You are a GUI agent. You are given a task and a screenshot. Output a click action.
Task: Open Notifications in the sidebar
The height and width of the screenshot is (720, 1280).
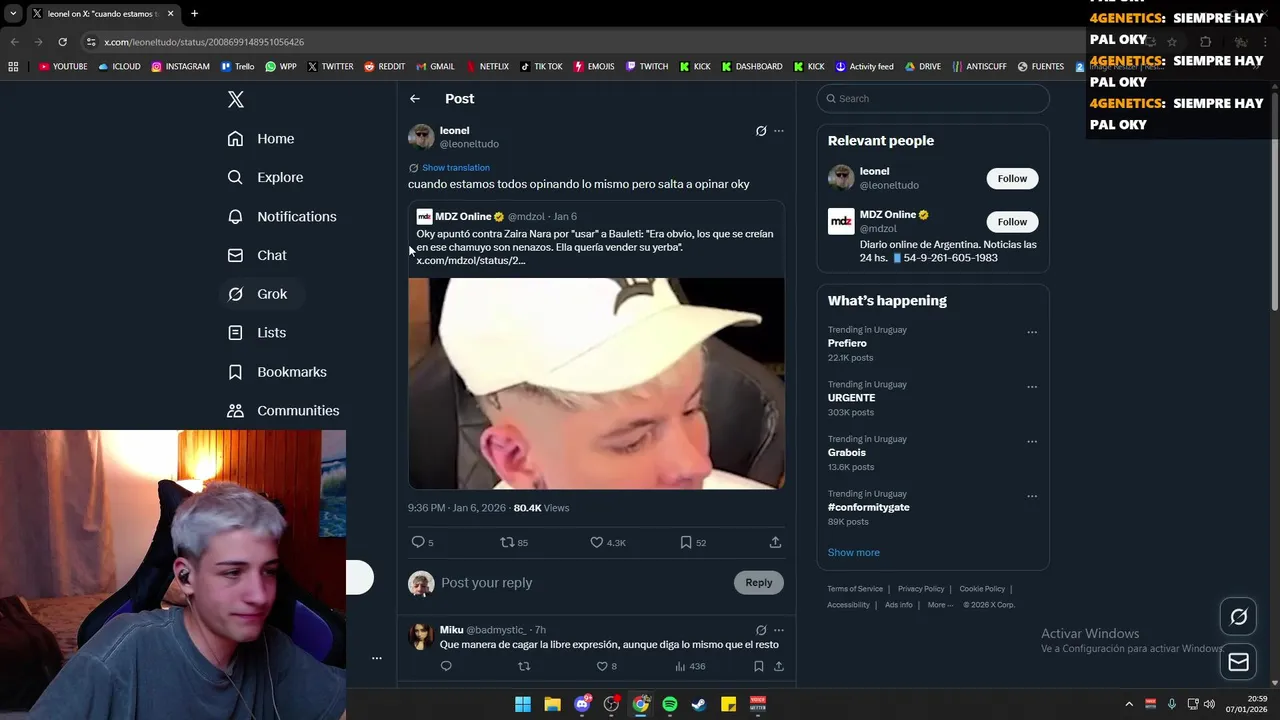tap(282, 216)
